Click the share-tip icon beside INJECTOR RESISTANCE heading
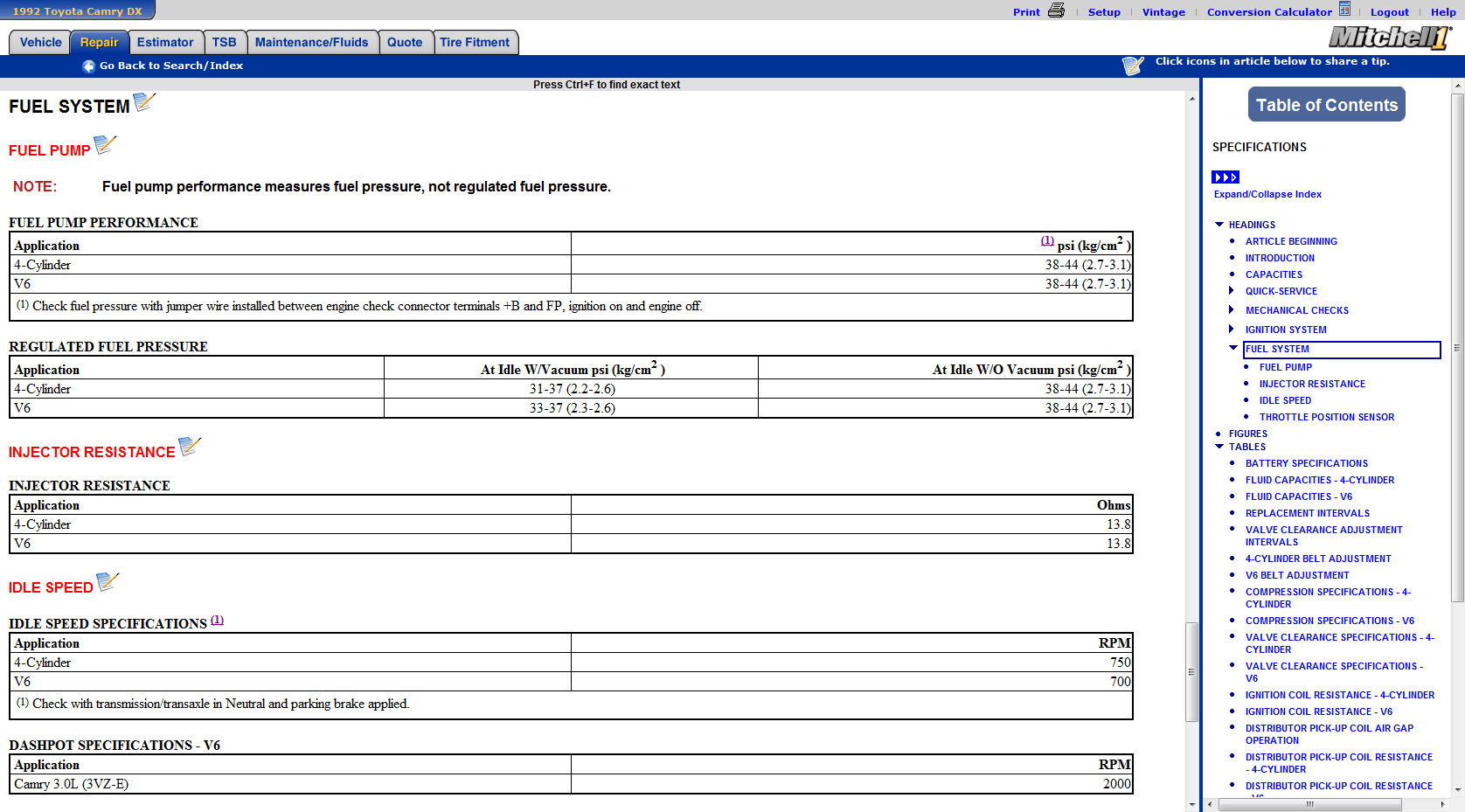Screen dimensions: 1465x812 [x=190, y=447]
